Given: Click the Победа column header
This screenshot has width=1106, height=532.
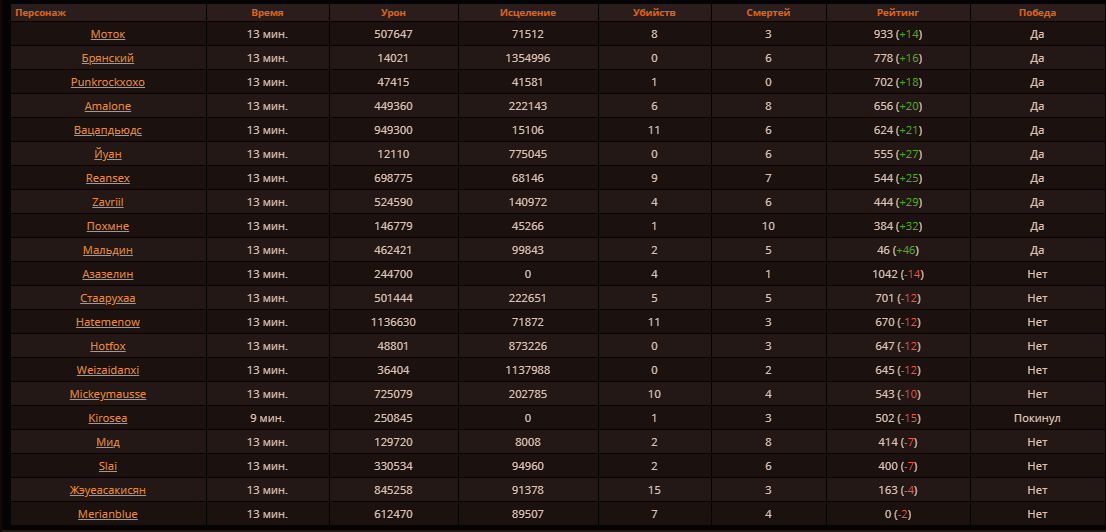Looking at the screenshot, I should coord(1037,13).
